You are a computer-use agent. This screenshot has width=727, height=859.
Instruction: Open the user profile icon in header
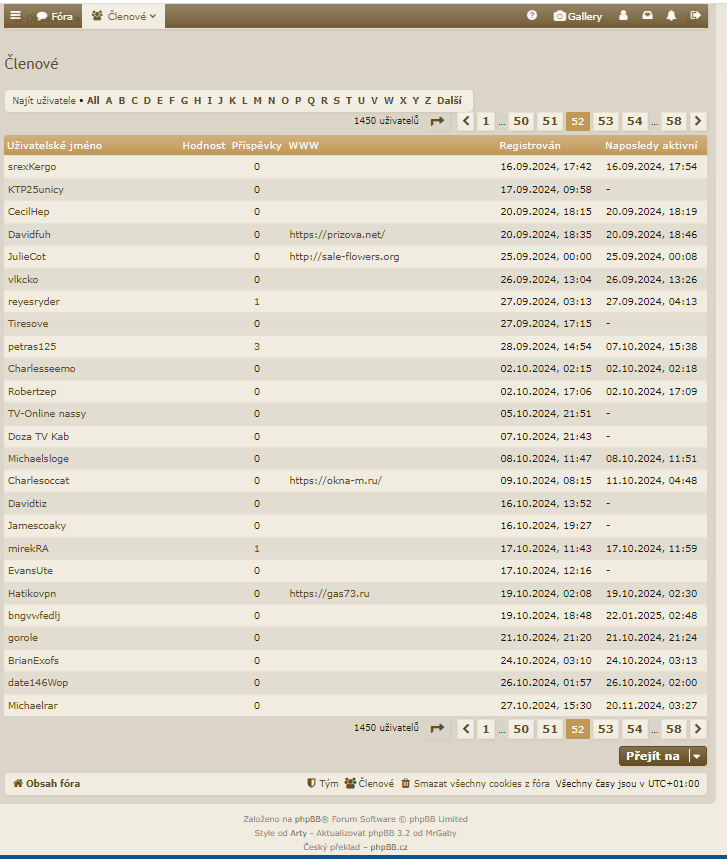pyautogui.click(x=624, y=16)
